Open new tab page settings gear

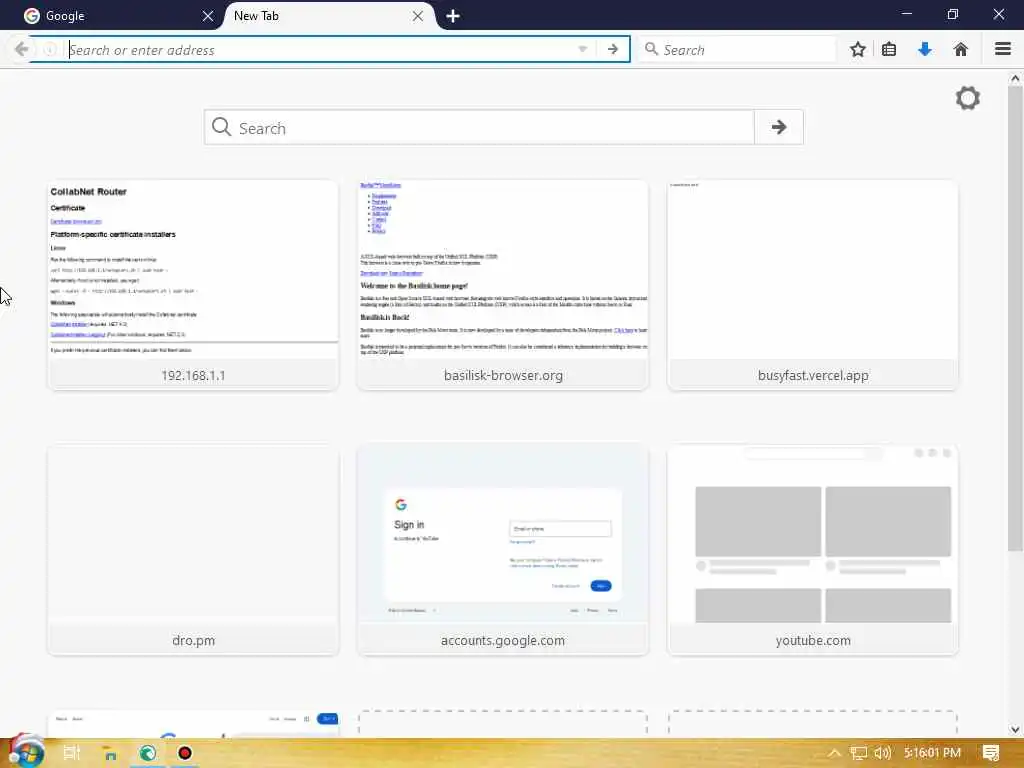coord(968,99)
